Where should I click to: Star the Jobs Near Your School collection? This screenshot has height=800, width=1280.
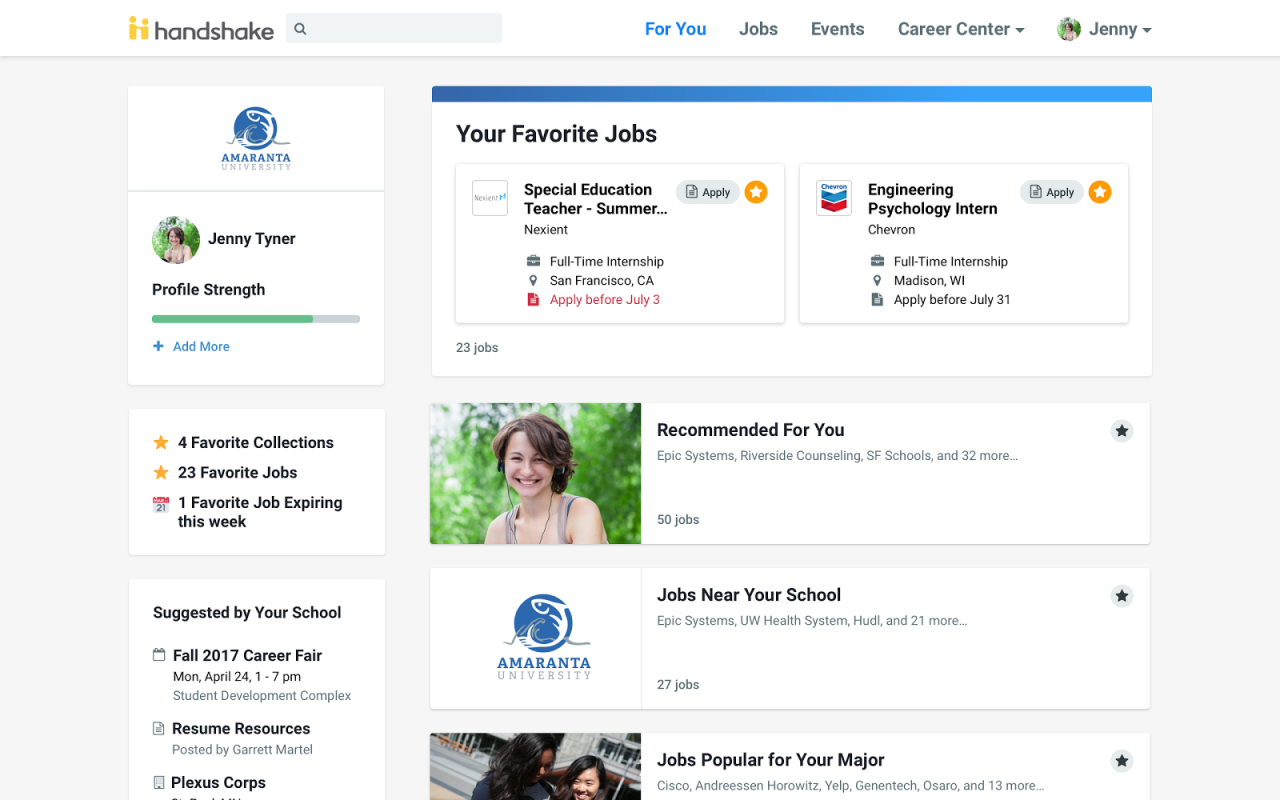[1122, 596]
